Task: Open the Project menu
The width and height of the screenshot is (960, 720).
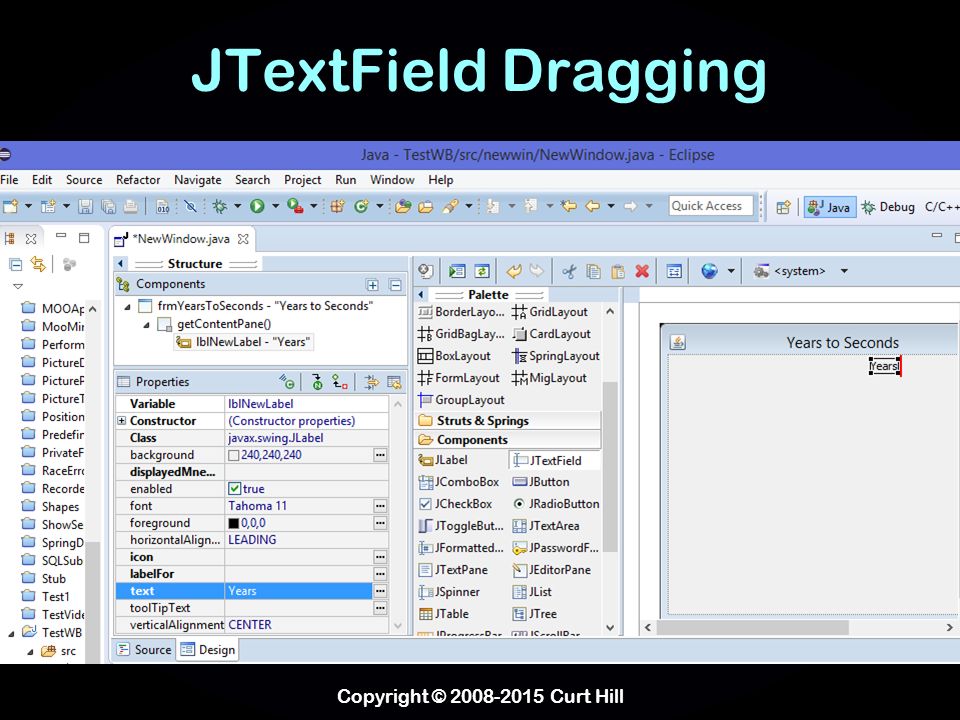Action: pyautogui.click(x=302, y=179)
